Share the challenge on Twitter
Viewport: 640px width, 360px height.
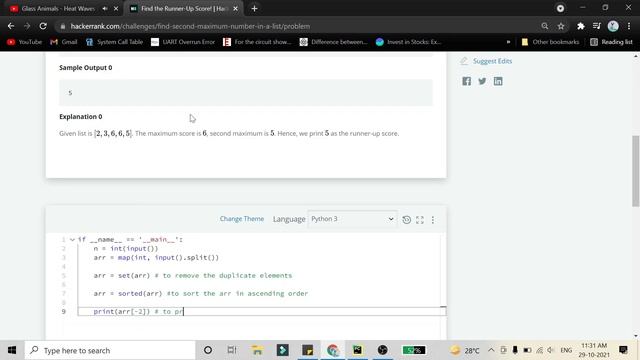(482, 81)
